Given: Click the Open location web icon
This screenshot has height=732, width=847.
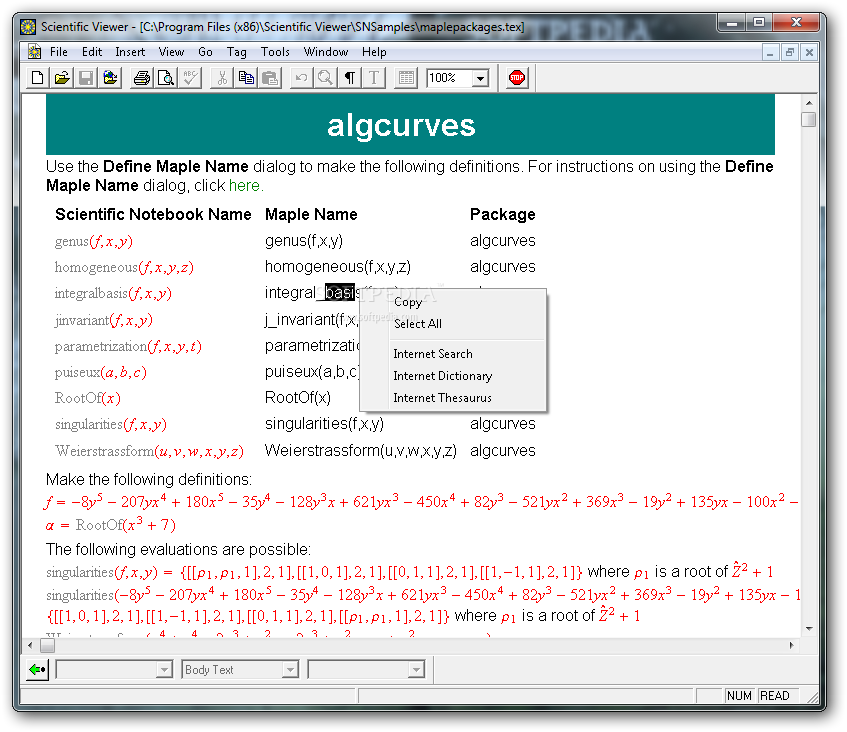Looking at the screenshot, I should pyautogui.click(x=110, y=78).
